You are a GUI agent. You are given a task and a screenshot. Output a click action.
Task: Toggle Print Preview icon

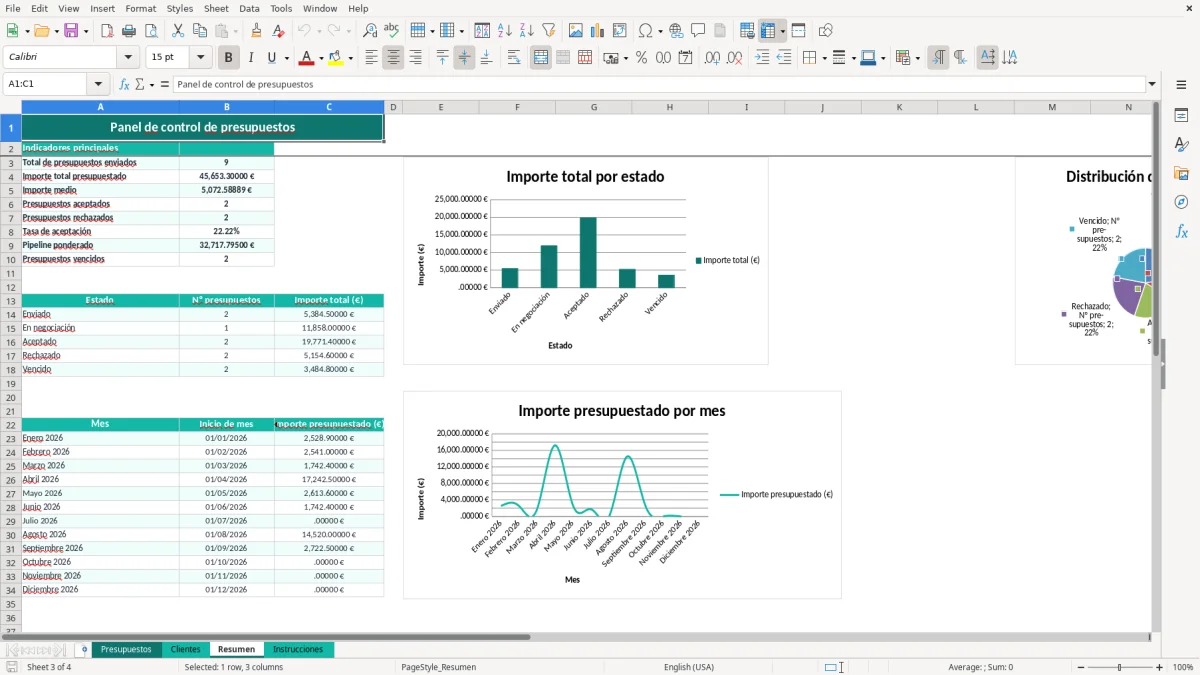(150, 31)
